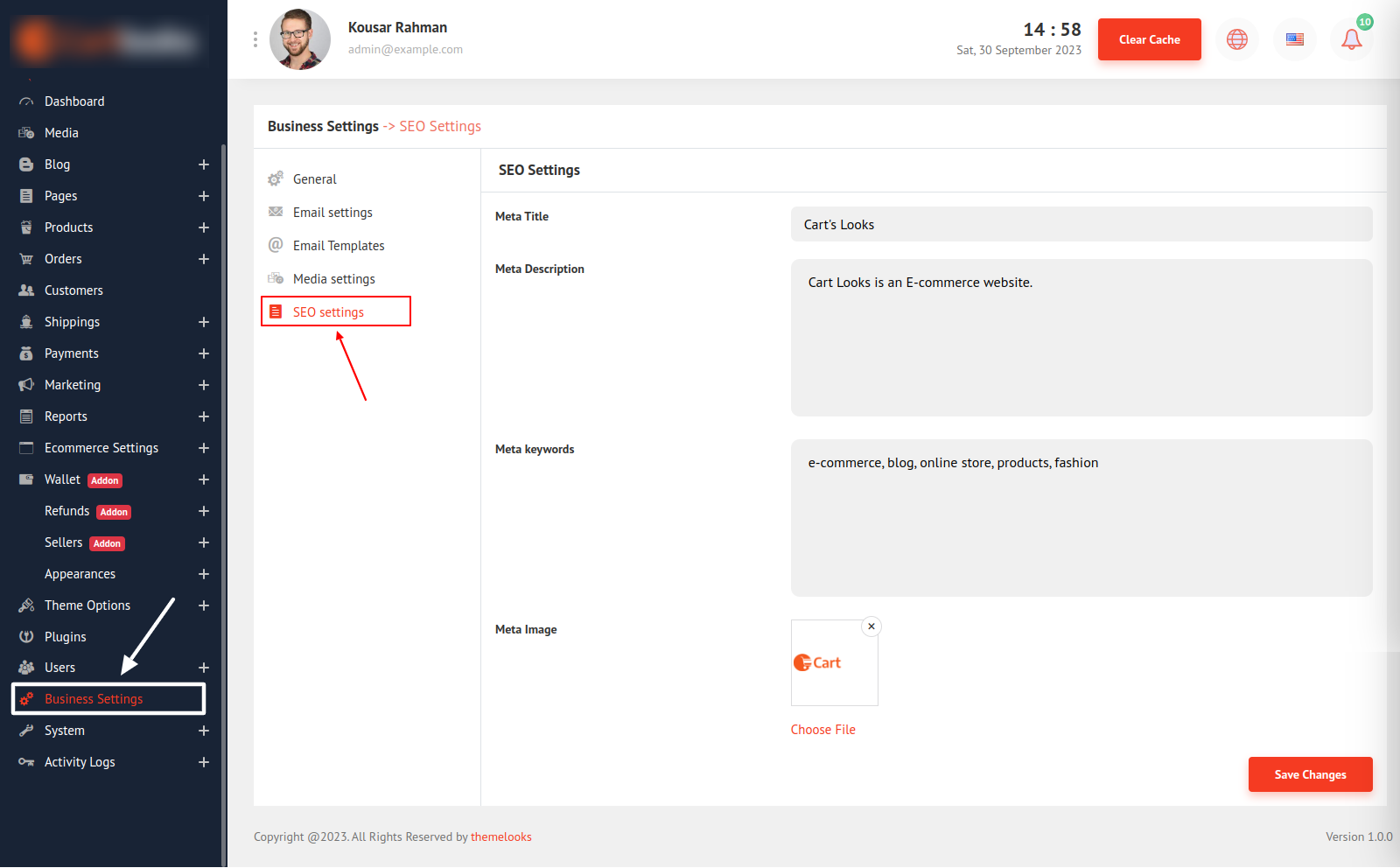Open the notifications bell icon
Image resolution: width=1400 pixels, height=868 pixels.
point(1351,39)
